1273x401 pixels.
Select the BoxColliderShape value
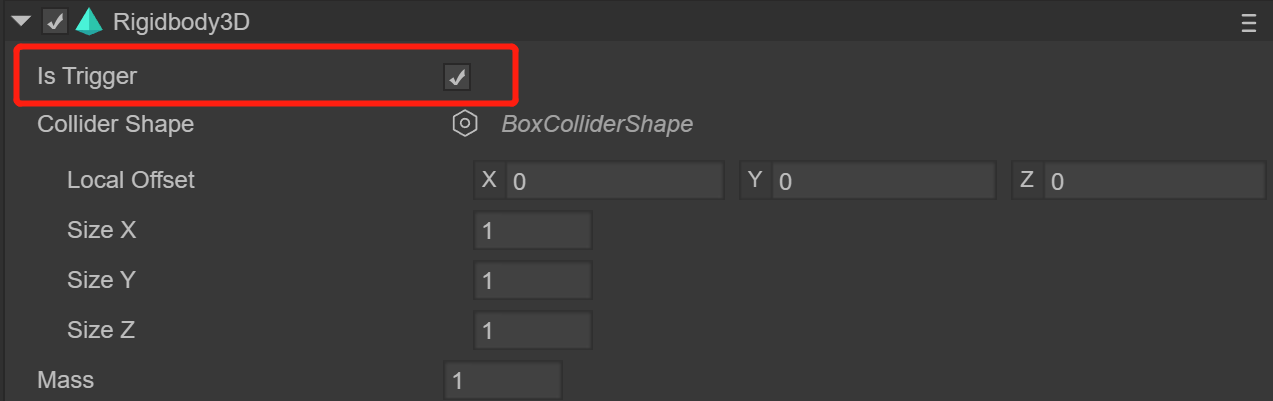(597, 124)
